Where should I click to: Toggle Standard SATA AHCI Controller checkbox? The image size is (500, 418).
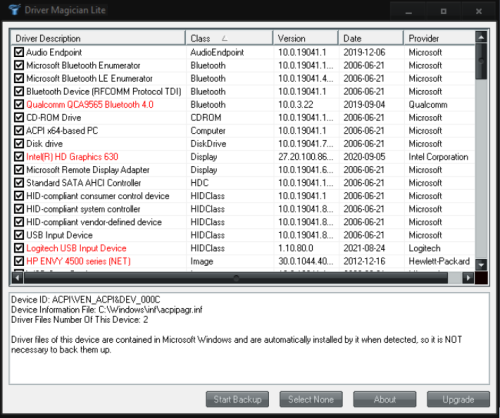tap(19, 183)
